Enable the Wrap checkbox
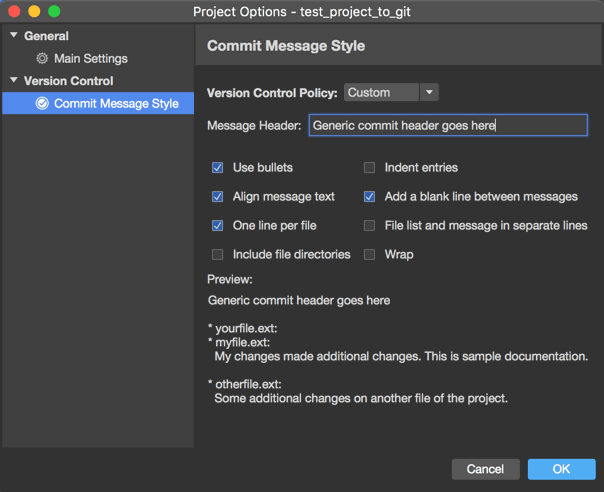The width and height of the screenshot is (604, 492). (369, 254)
